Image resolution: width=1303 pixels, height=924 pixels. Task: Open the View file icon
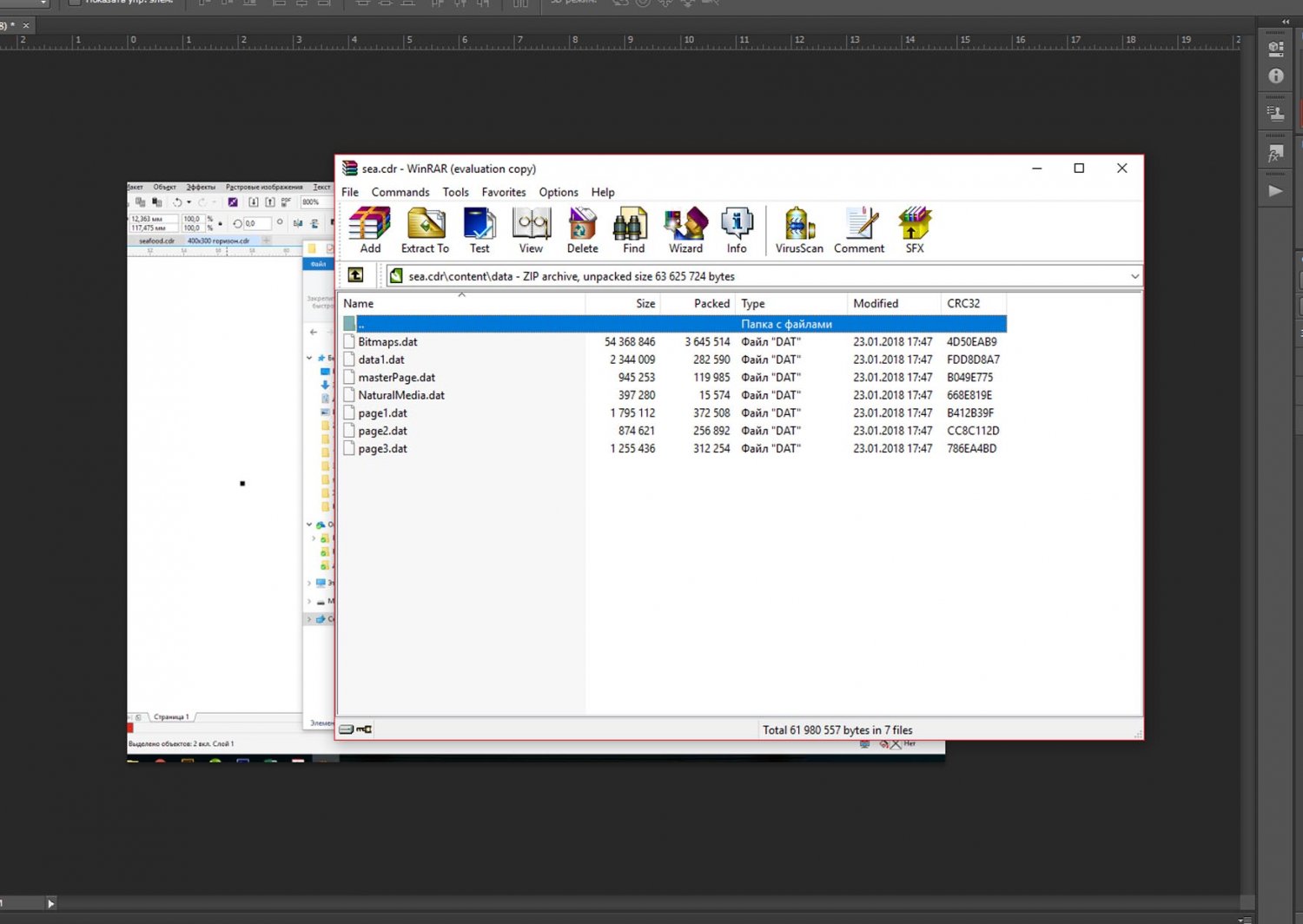pyautogui.click(x=531, y=229)
